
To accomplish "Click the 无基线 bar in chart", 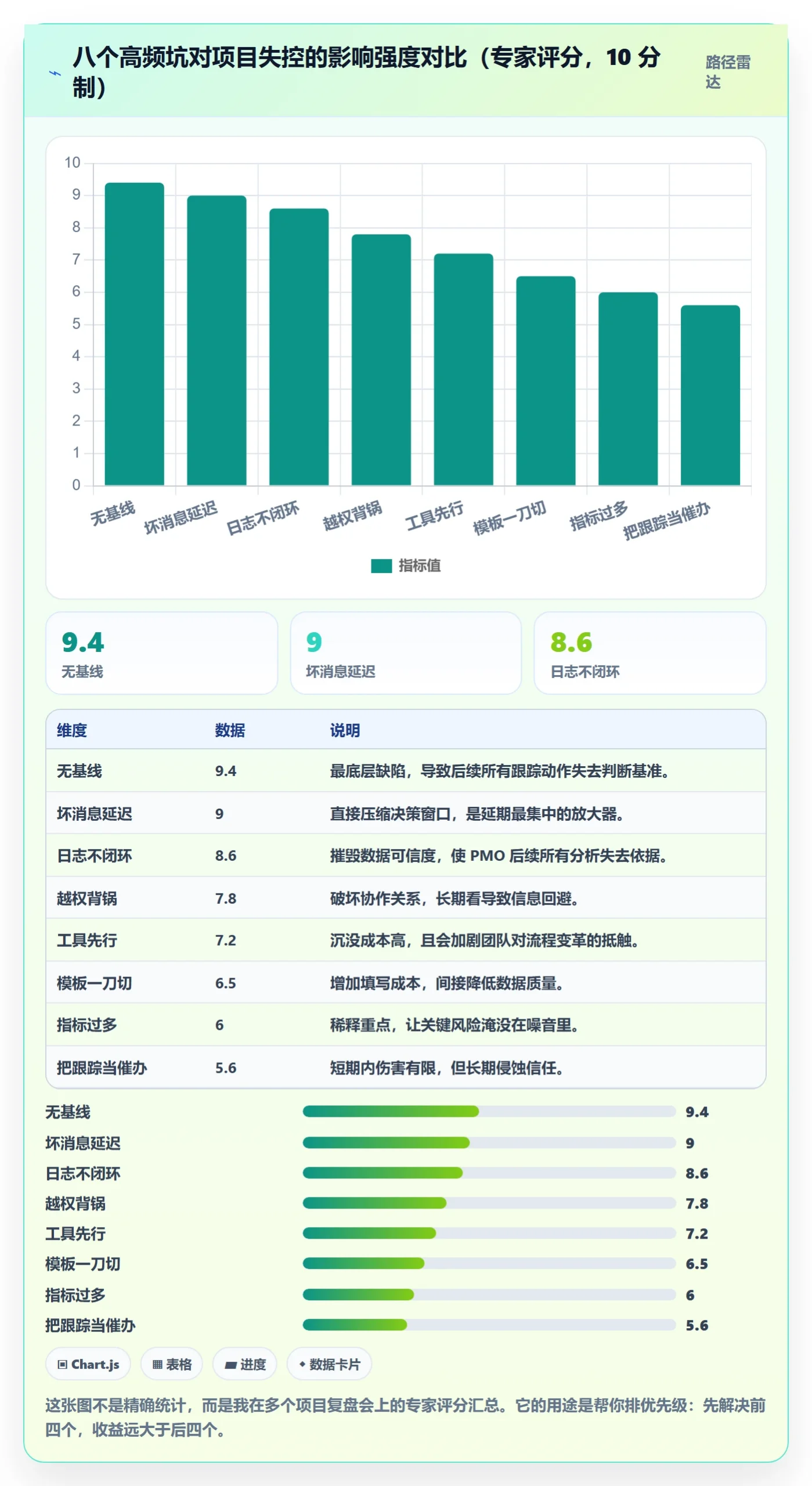I will pyautogui.click(x=134, y=334).
